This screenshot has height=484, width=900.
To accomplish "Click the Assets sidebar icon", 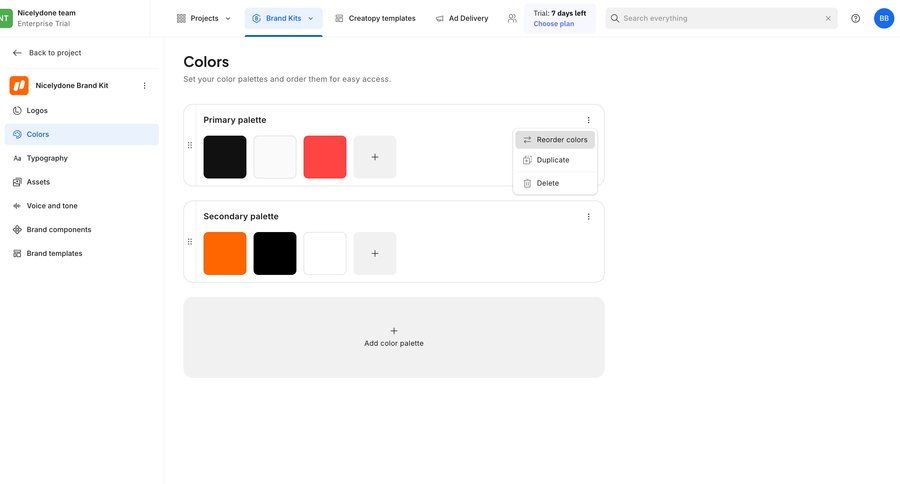I will click(x=17, y=182).
